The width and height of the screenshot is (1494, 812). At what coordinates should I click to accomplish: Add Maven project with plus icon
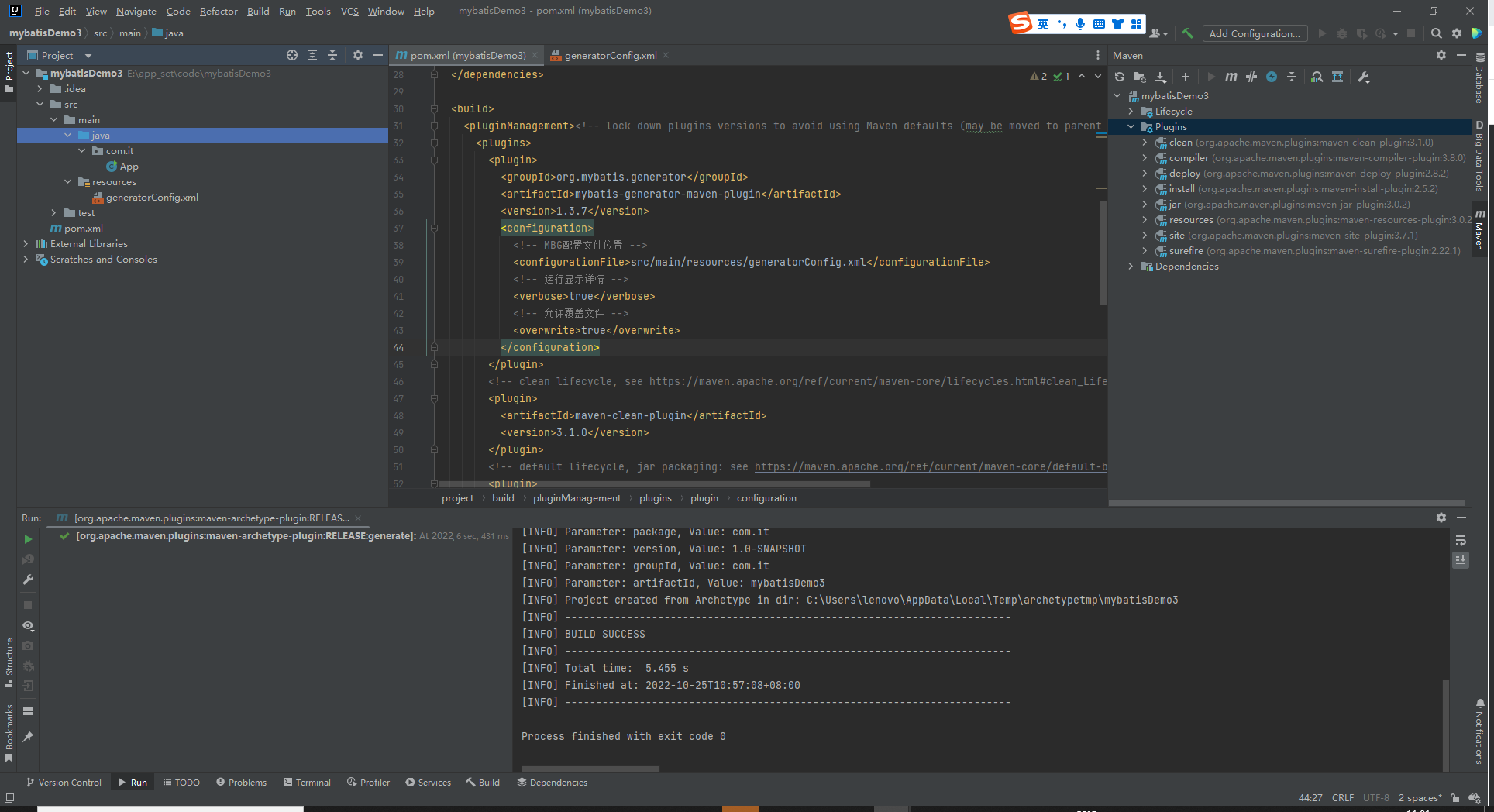point(1185,77)
